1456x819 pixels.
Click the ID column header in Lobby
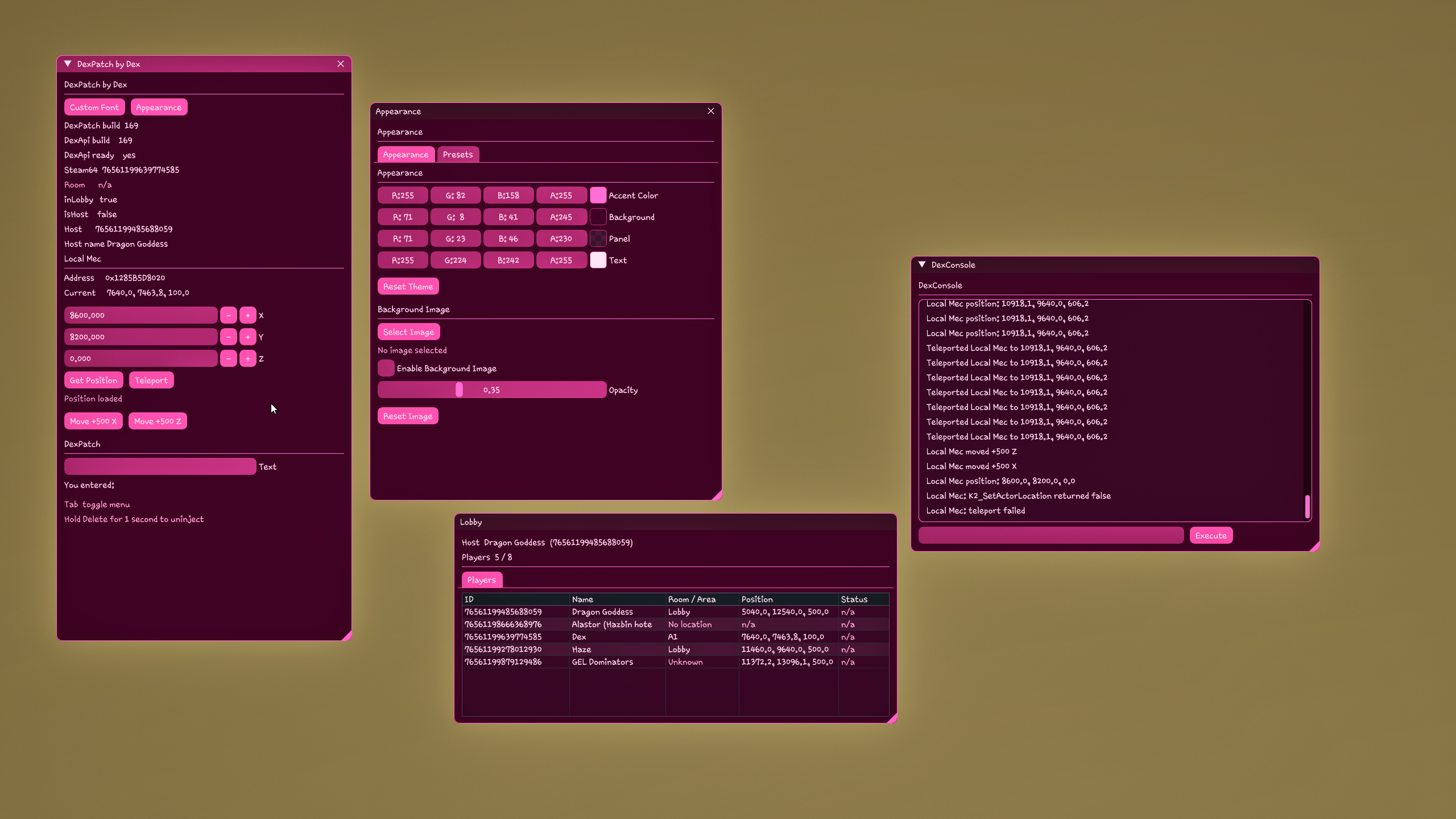tap(516, 599)
